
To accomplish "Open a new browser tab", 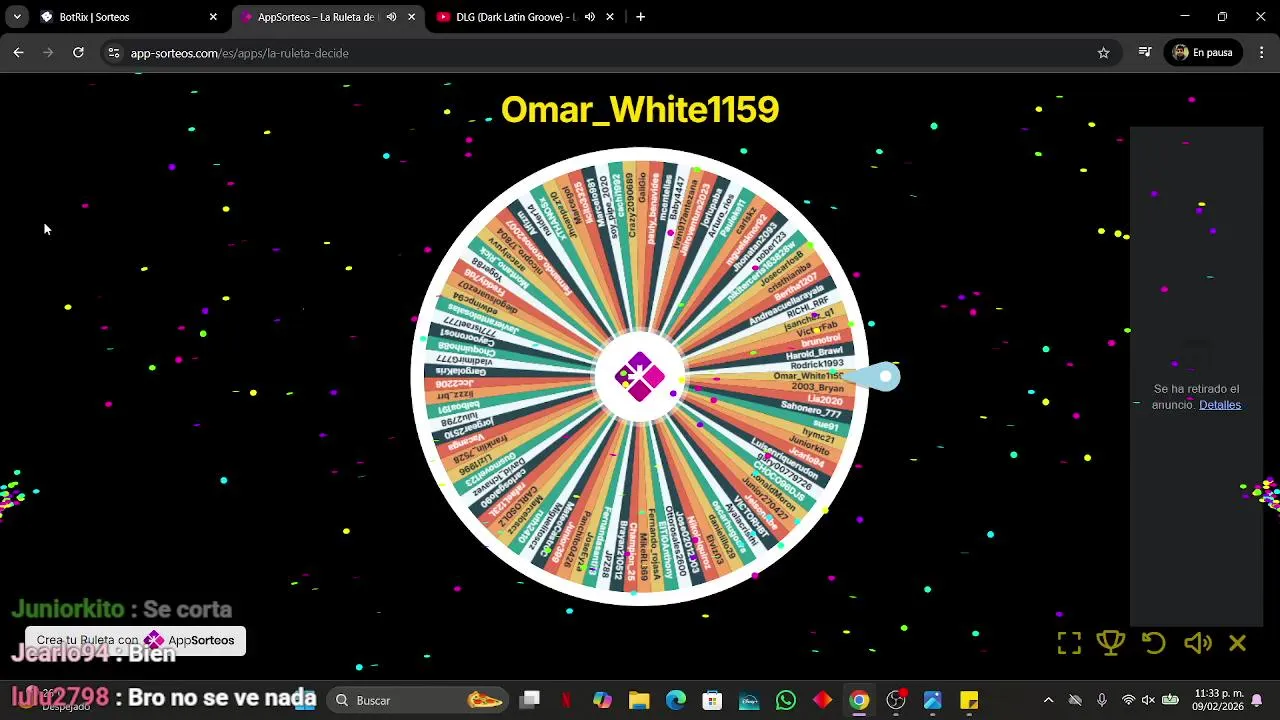I will click(x=640, y=17).
